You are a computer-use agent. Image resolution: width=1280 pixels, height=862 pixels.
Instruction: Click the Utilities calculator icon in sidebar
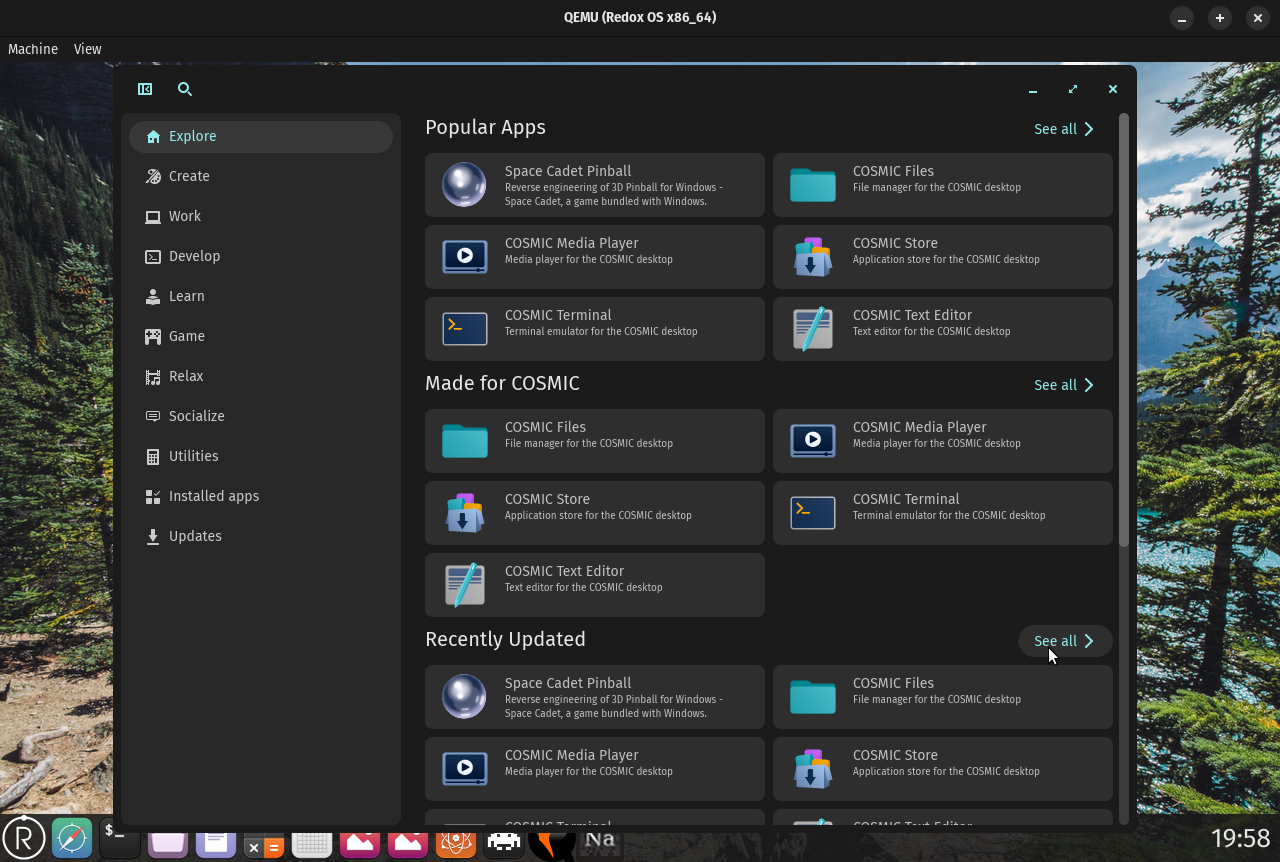tap(153, 457)
